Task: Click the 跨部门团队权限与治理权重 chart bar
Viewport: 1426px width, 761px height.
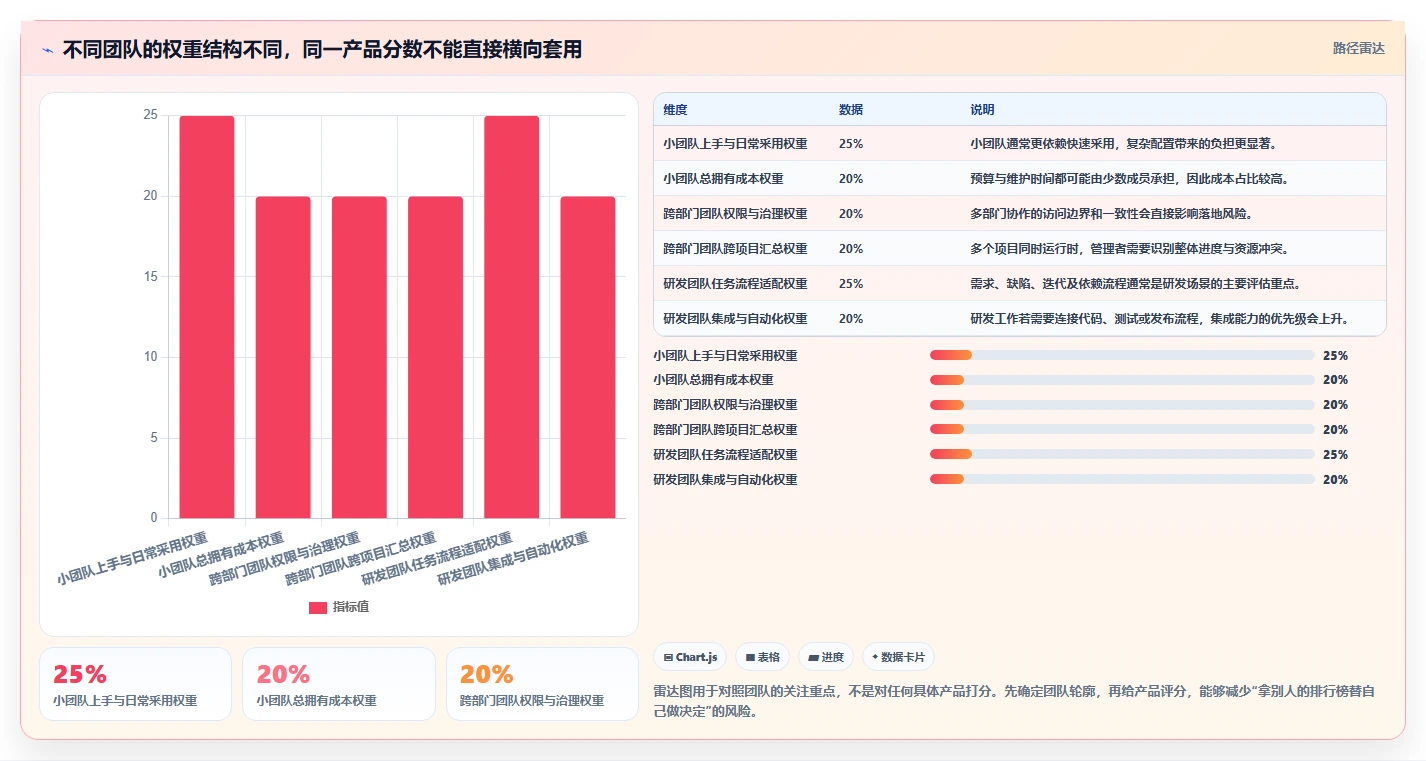Action: coord(359,357)
